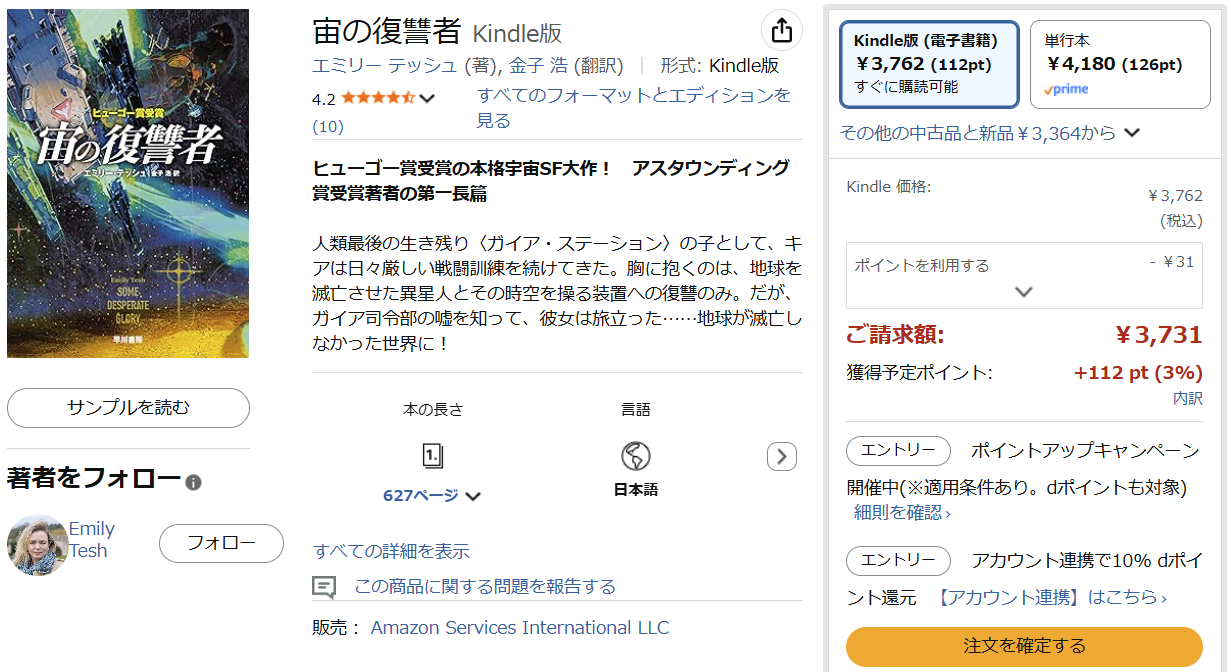Click the 宙の復讐者 book cover image
This screenshot has width=1231, height=672.
tap(128, 183)
